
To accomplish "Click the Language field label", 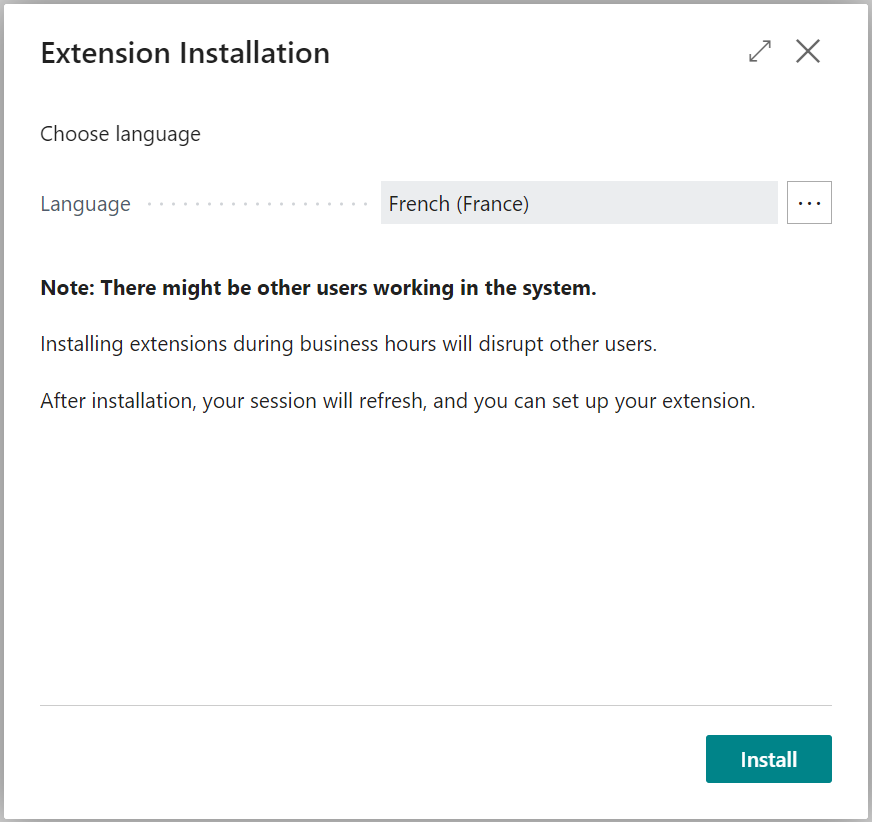I will [86, 204].
